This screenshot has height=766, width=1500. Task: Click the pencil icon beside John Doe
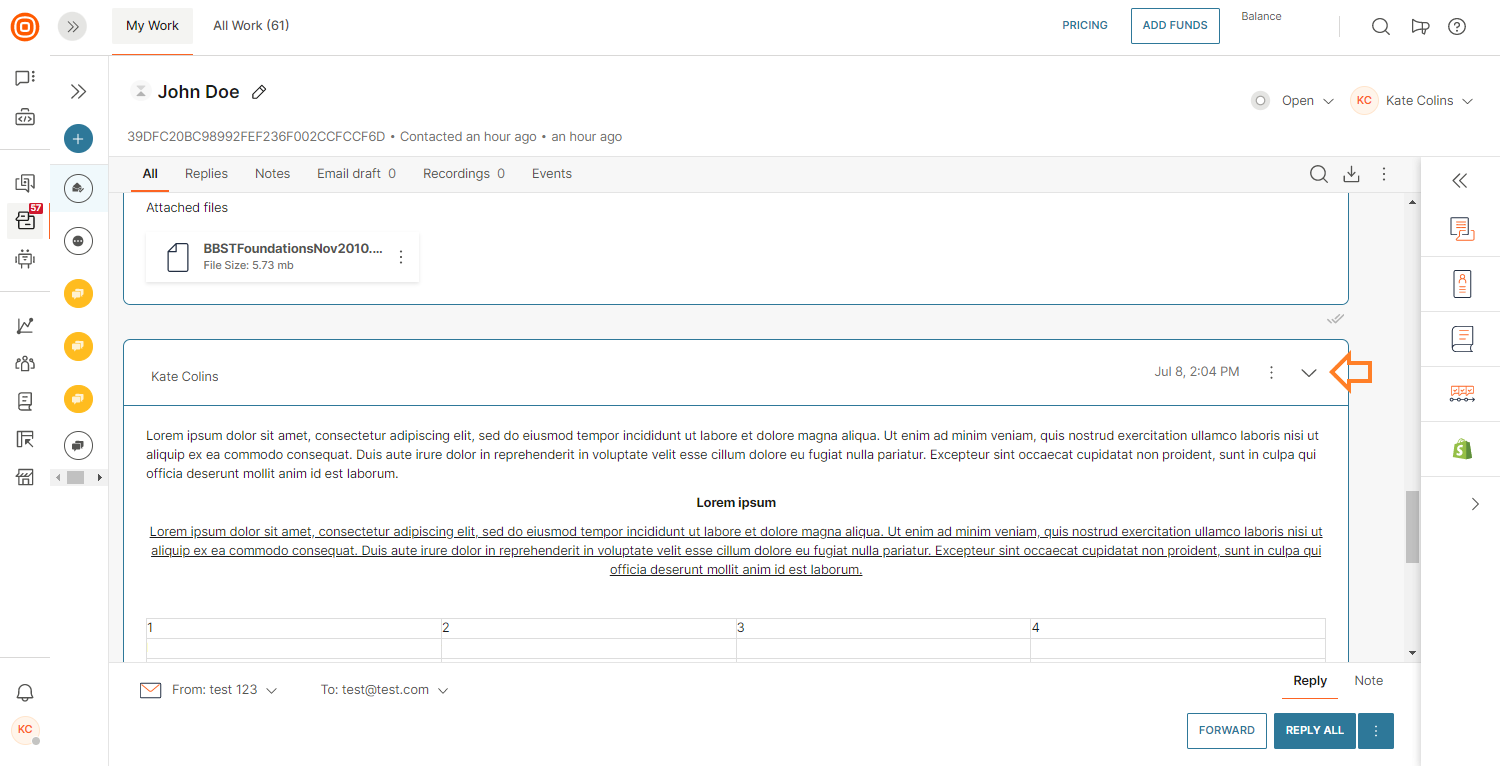pyautogui.click(x=259, y=92)
